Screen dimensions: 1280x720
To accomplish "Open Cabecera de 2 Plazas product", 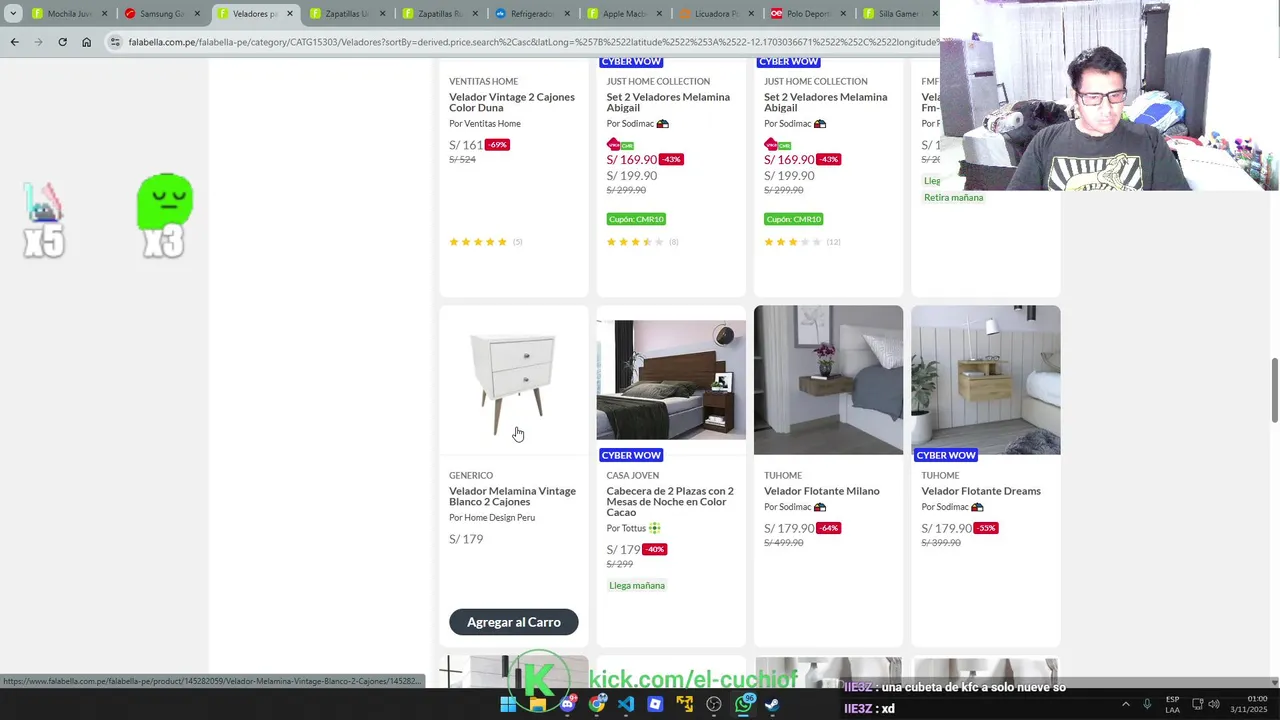I will click(670, 502).
